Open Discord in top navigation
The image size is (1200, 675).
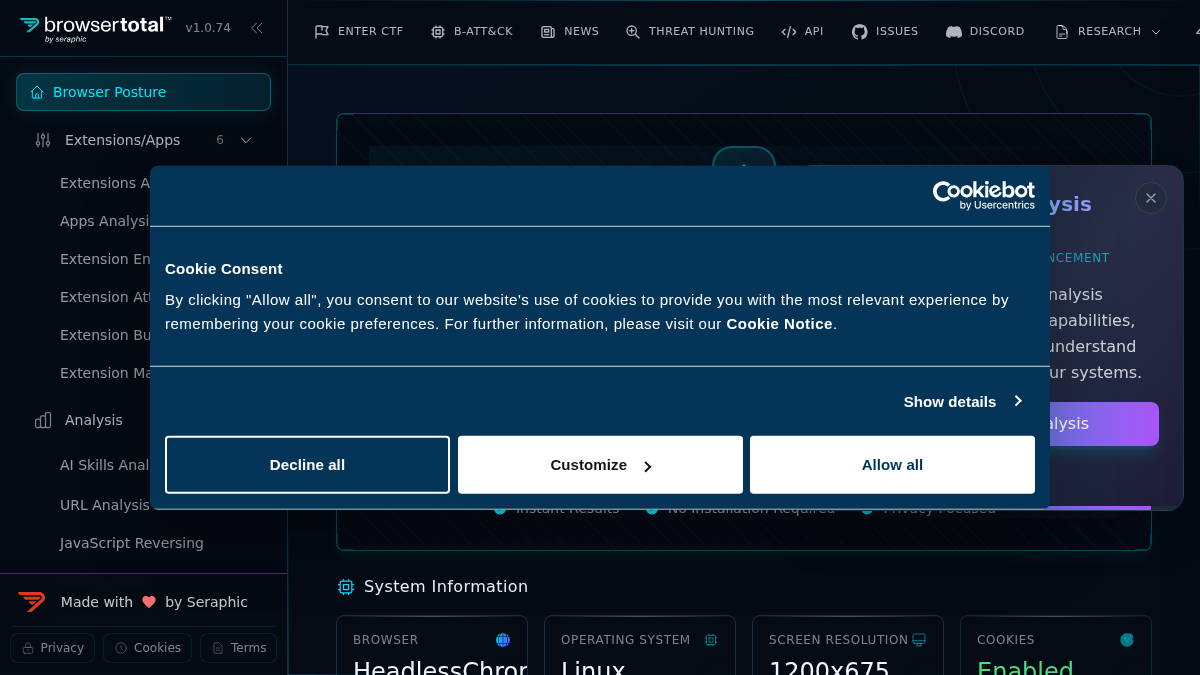pos(986,32)
